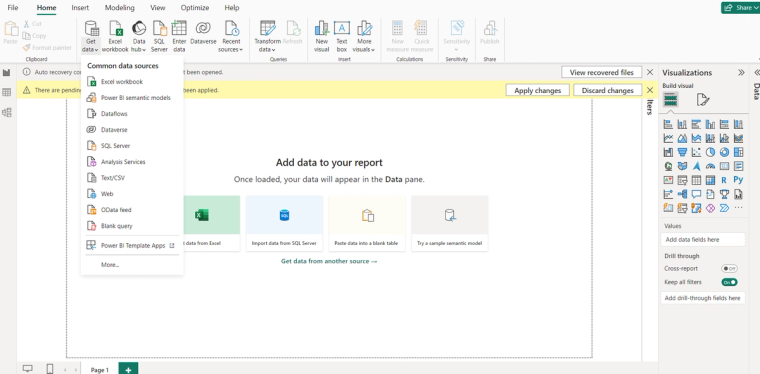Switch to the Optimize tab
This screenshot has height=374, width=760.
(195, 8)
